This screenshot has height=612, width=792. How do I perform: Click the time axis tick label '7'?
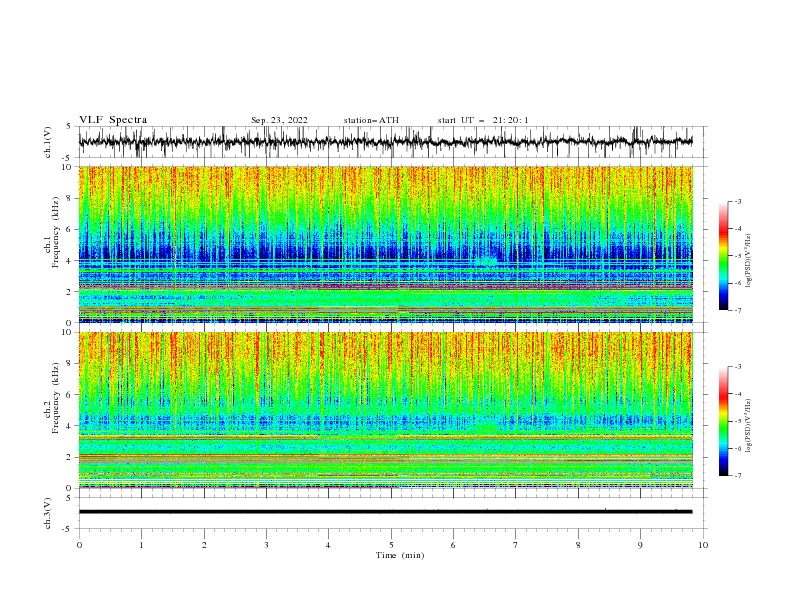tap(516, 545)
